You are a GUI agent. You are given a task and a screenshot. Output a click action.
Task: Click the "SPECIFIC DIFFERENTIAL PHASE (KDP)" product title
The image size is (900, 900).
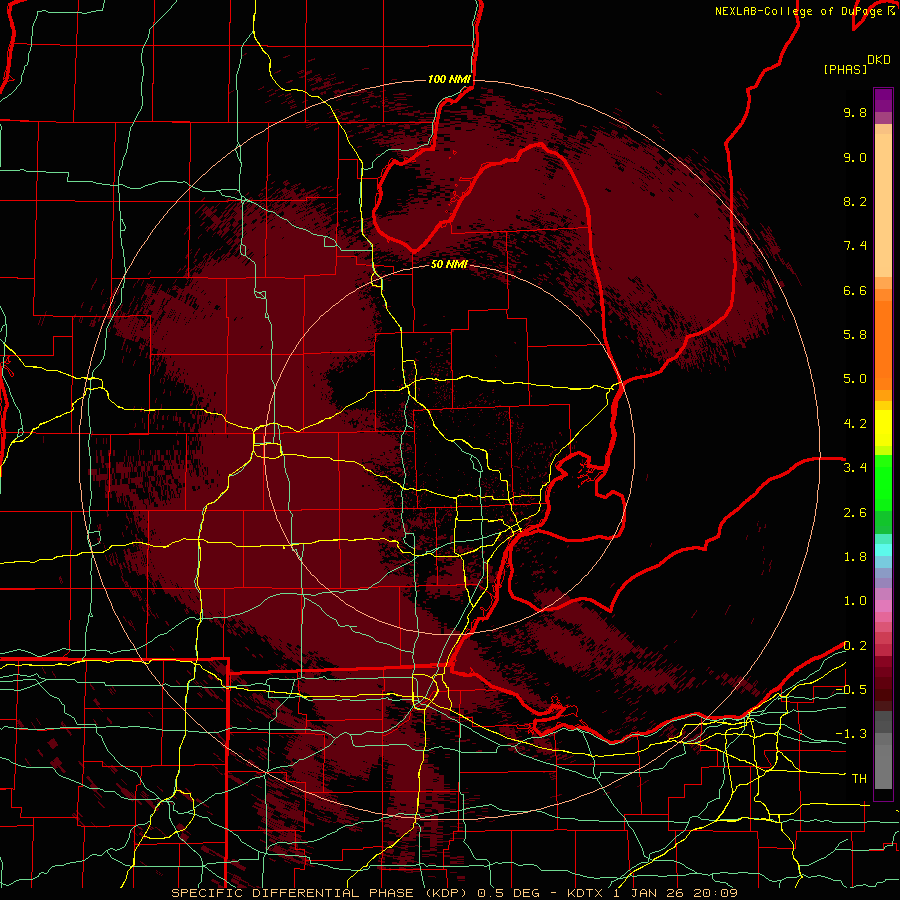click(320, 893)
